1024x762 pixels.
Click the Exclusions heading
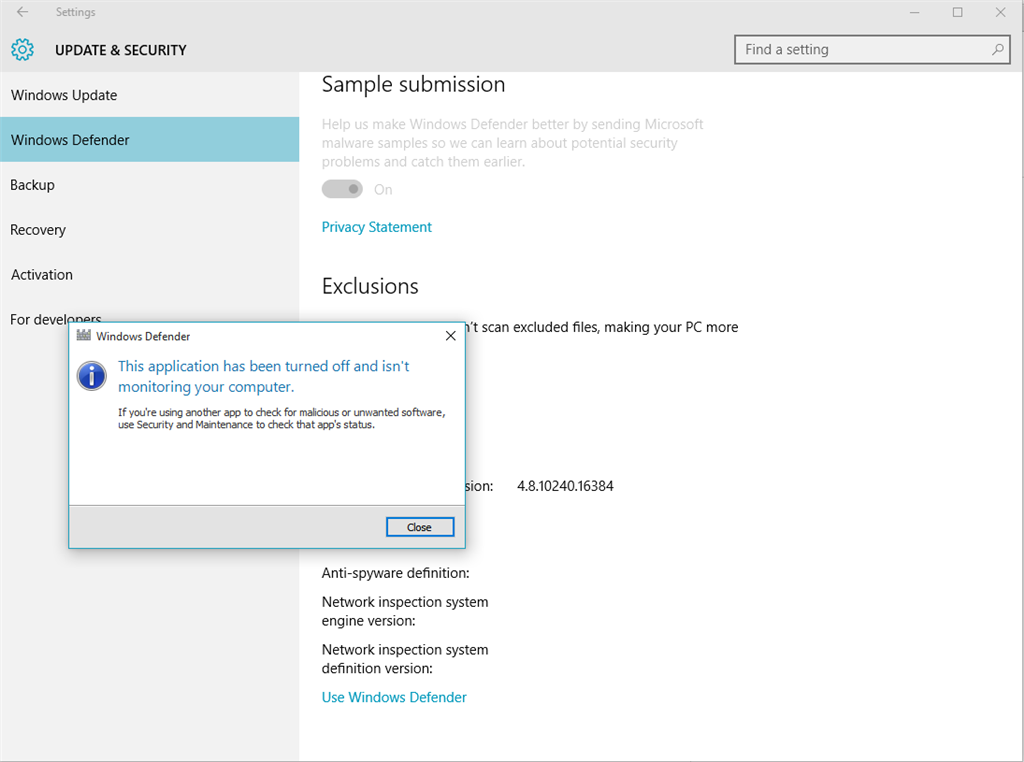coord(370,286)
